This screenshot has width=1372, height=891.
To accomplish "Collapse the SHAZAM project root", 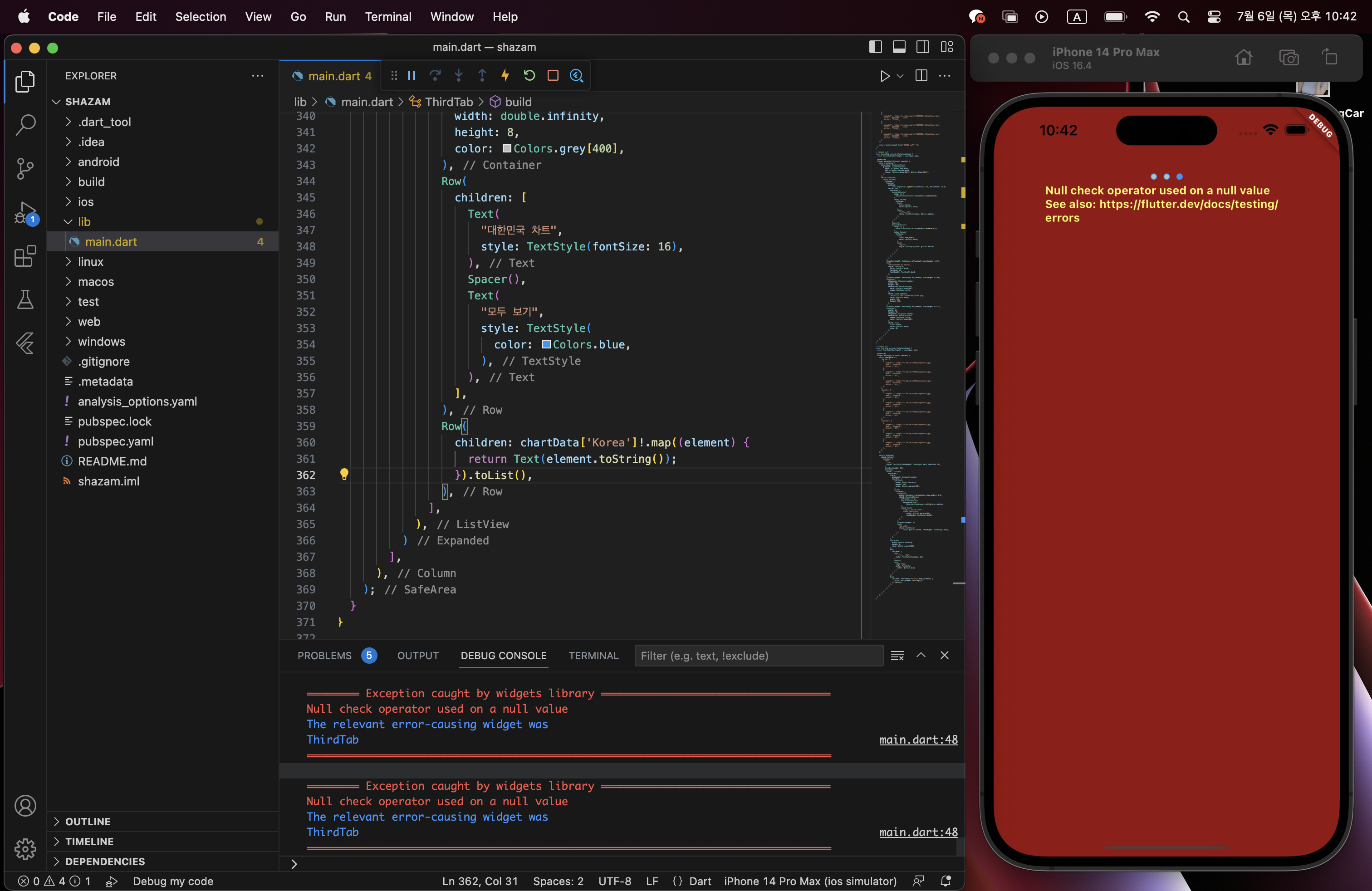I will 57,102.
